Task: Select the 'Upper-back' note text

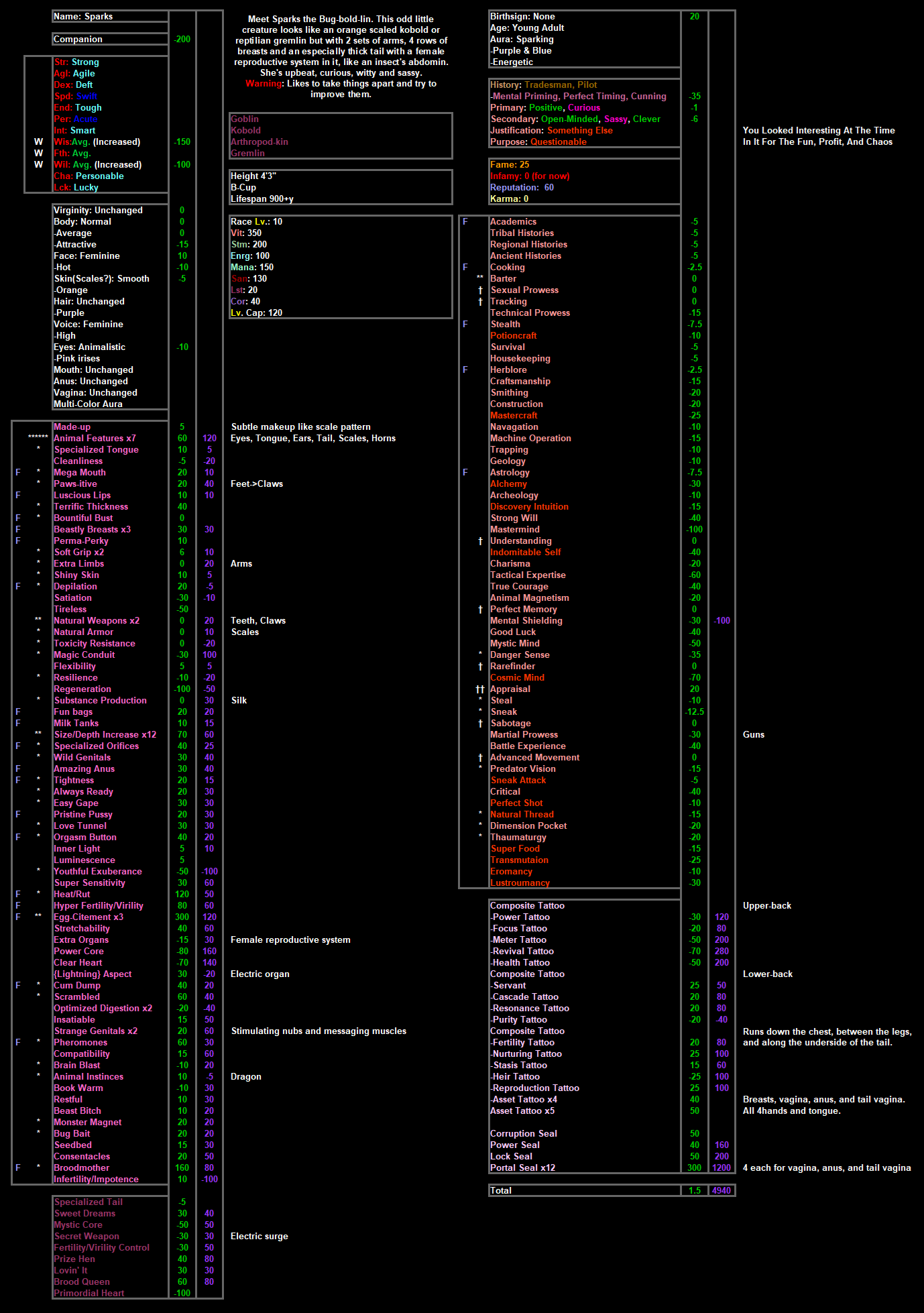Action: 767,905
